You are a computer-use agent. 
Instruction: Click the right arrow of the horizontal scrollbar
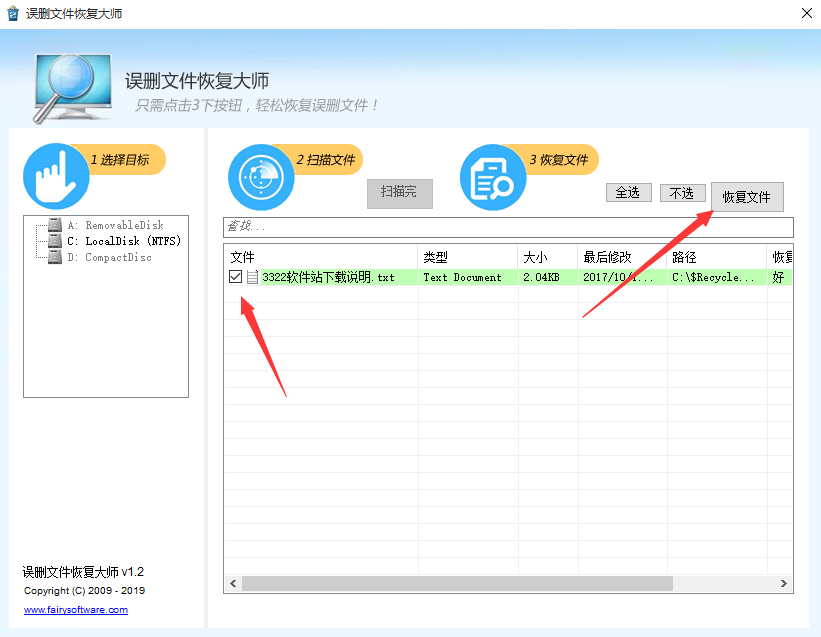[x=786, y=582]
